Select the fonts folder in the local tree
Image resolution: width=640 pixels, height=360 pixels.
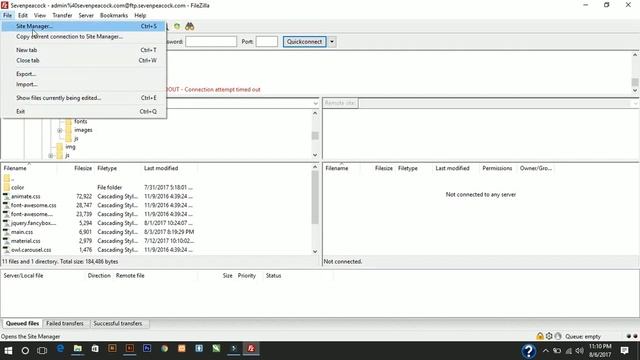(x=80, y=122)
